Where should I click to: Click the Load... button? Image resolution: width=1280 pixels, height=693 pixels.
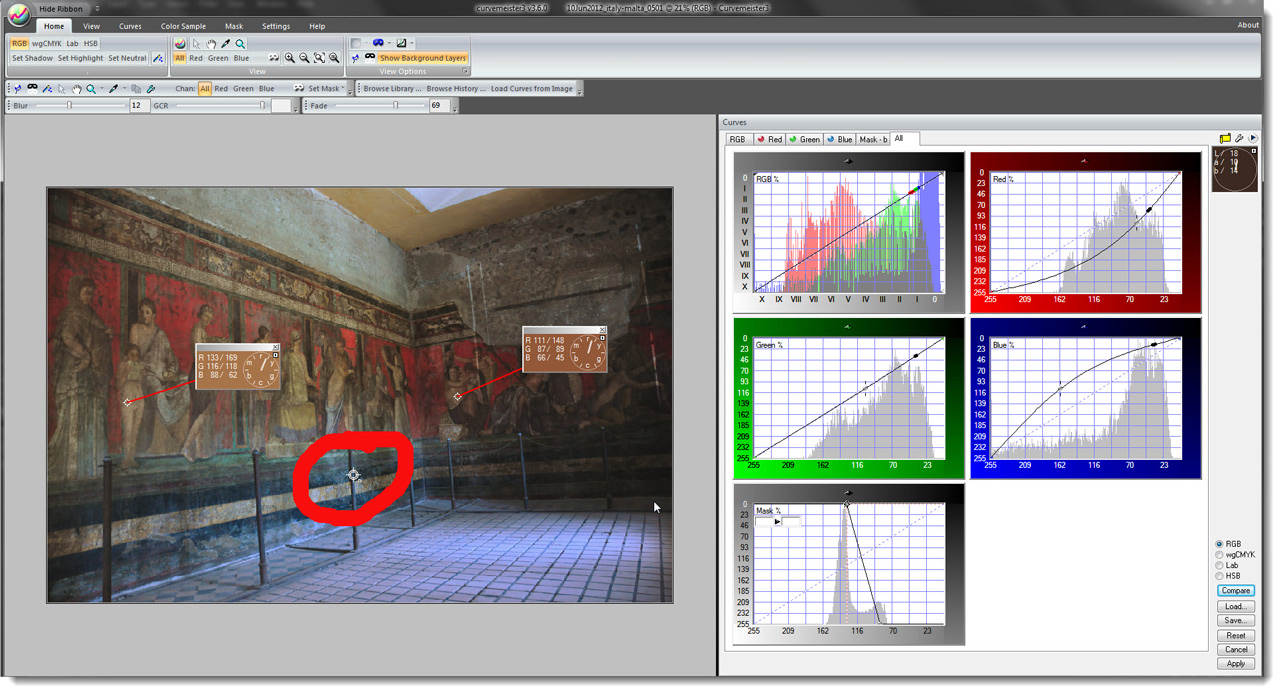1236,606
